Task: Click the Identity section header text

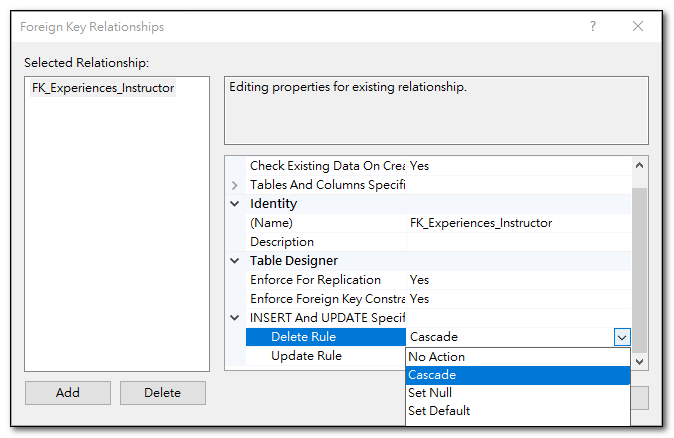Action: (273, 204)
